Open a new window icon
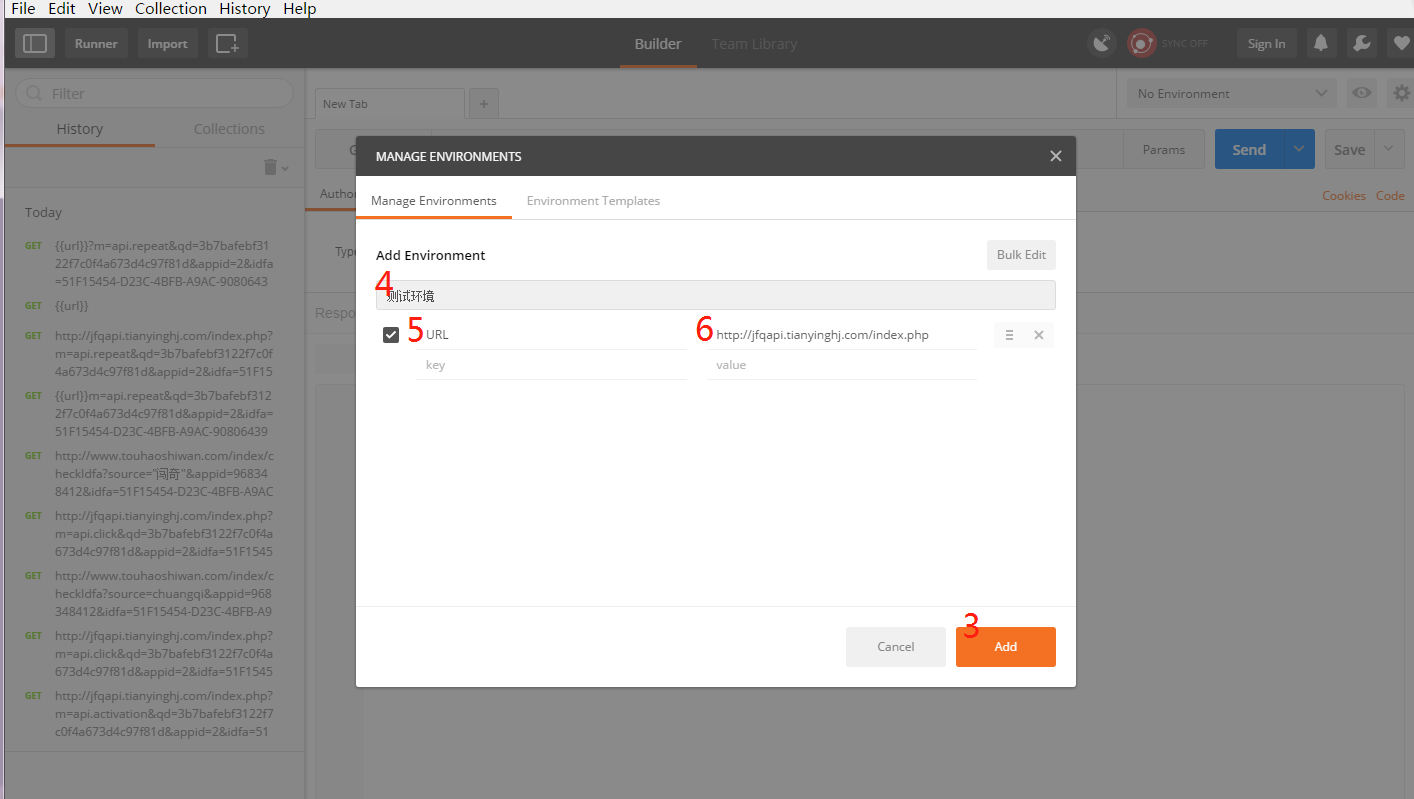 228,43
